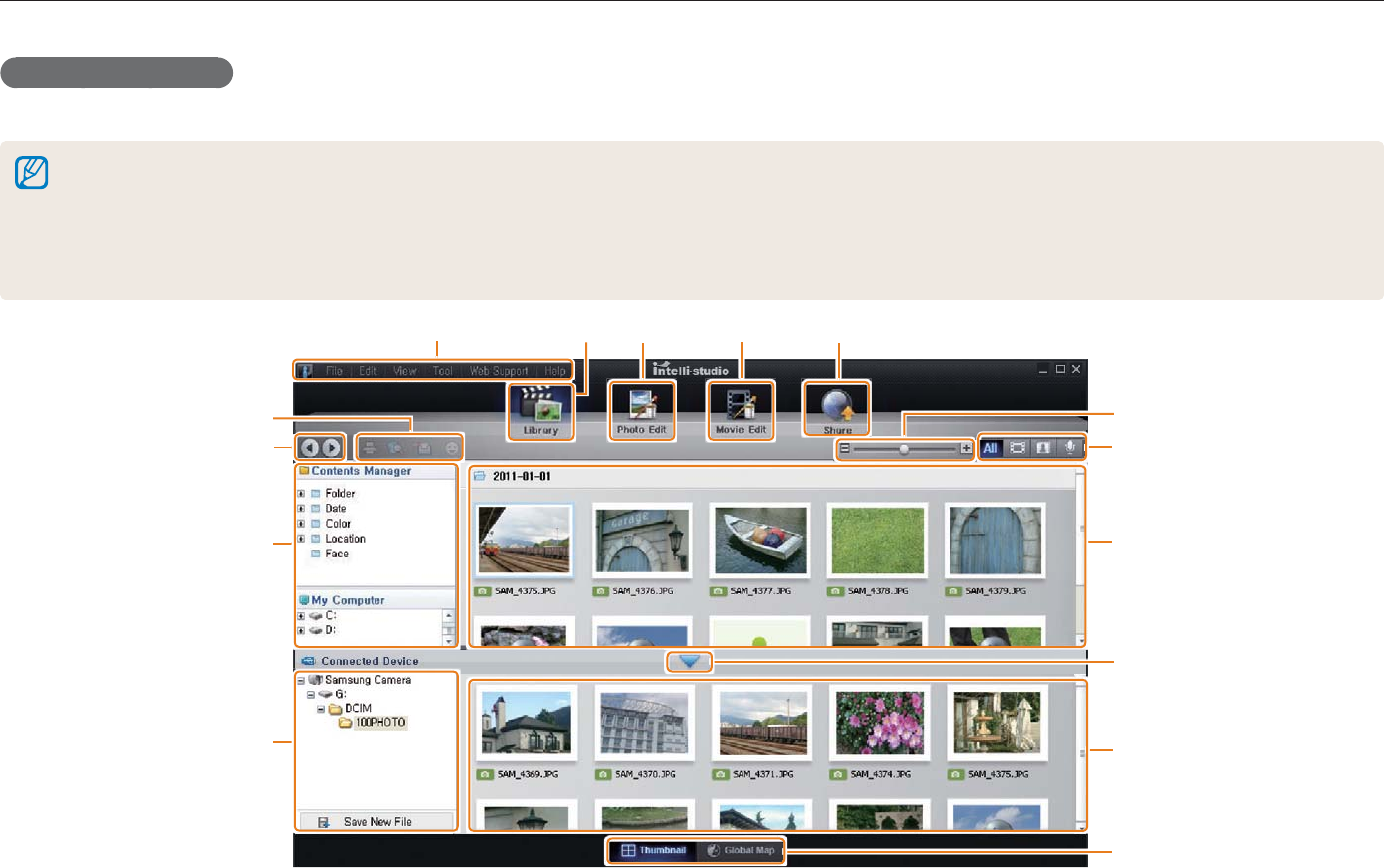
Task: Filter to show only voice files
Action: click(x=1071, y=448)
